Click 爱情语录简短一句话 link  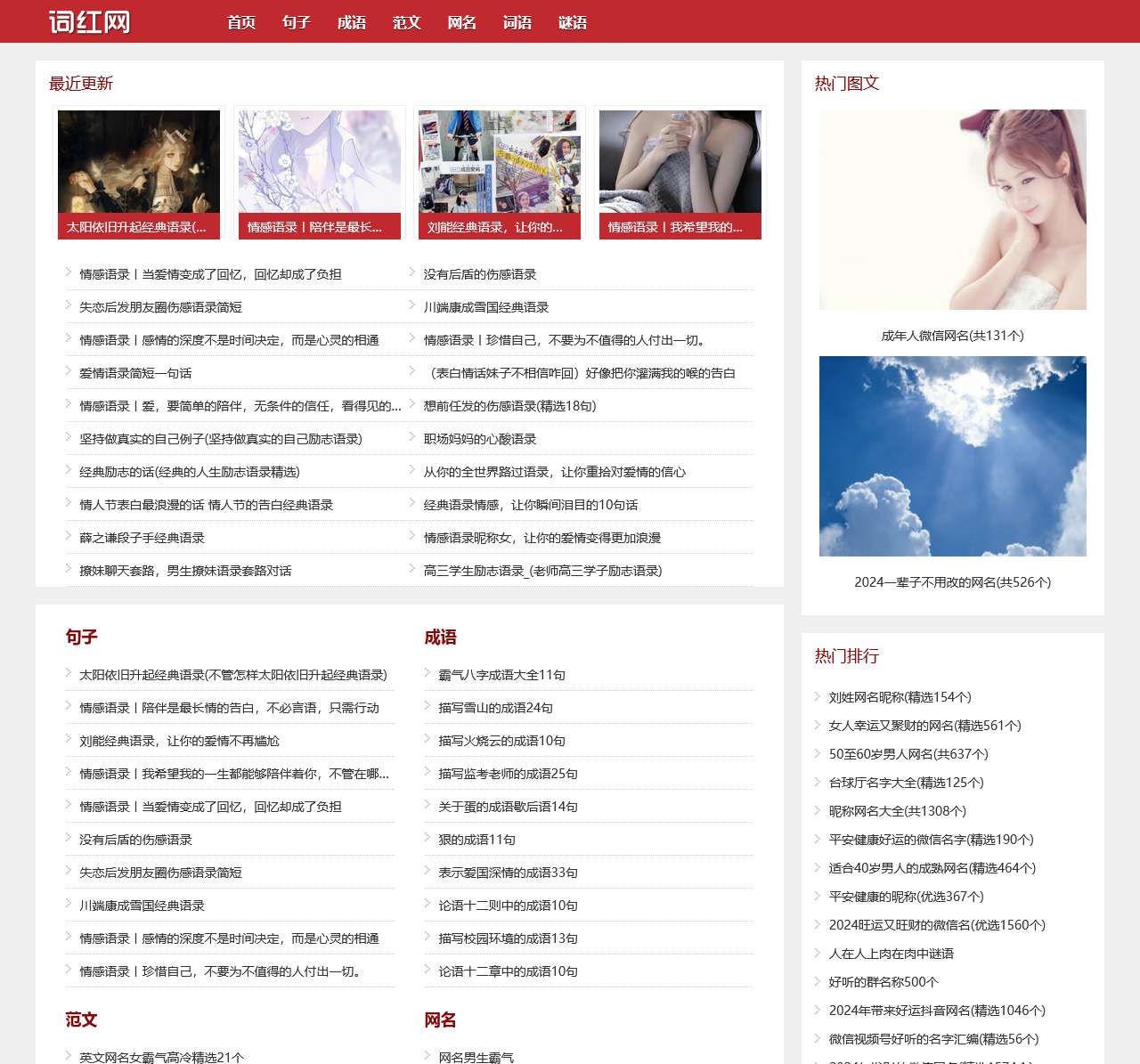(x=135, y=373)
